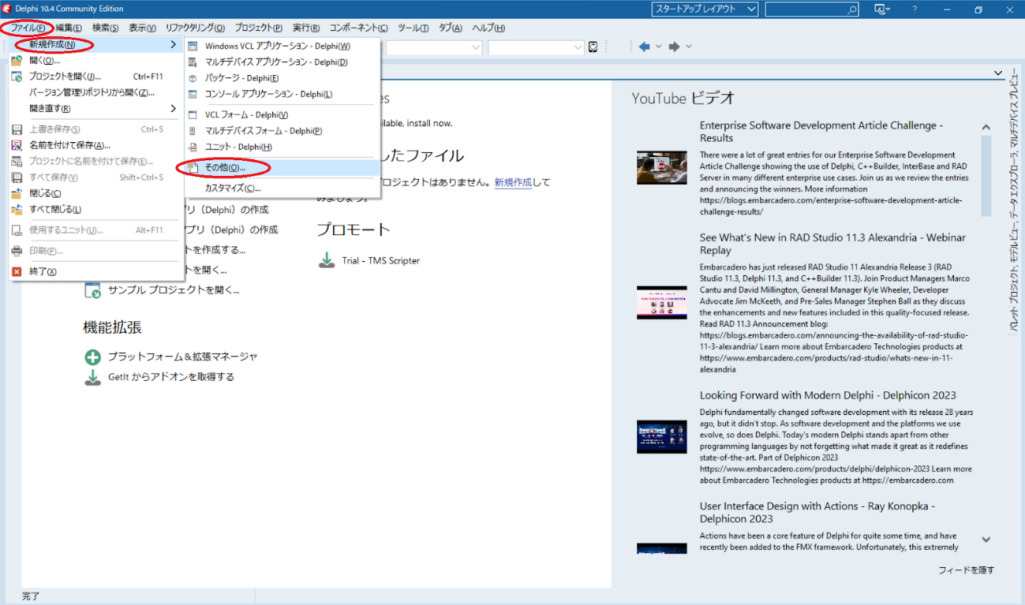
Task: Click the green plus icon for プラットフォーム＆拡張マネージャ
Action: click(x=93, y=357)
